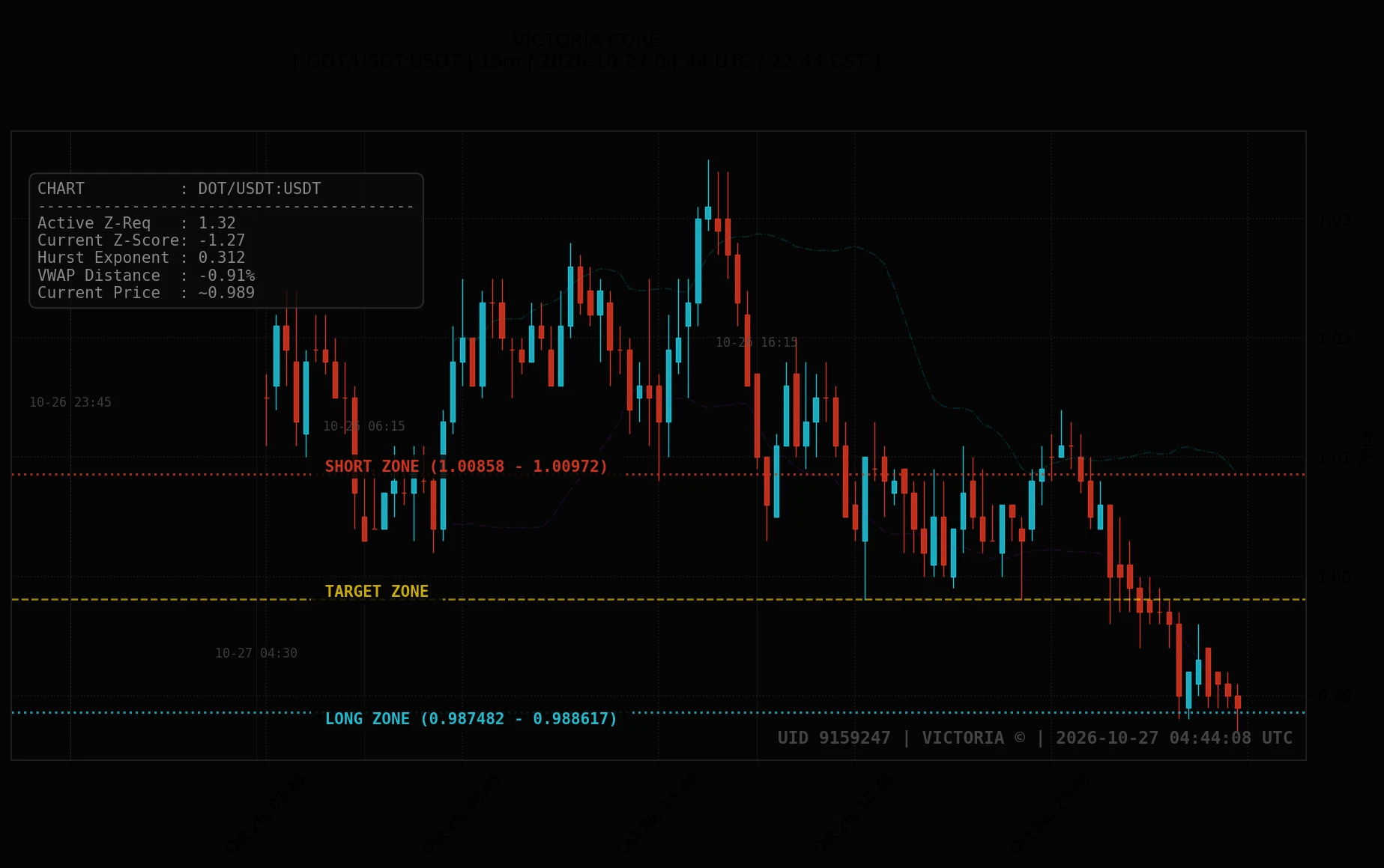Click the 10-27 04:30 timestamp marker
The image size is (1384, 868).
[256, 653]
